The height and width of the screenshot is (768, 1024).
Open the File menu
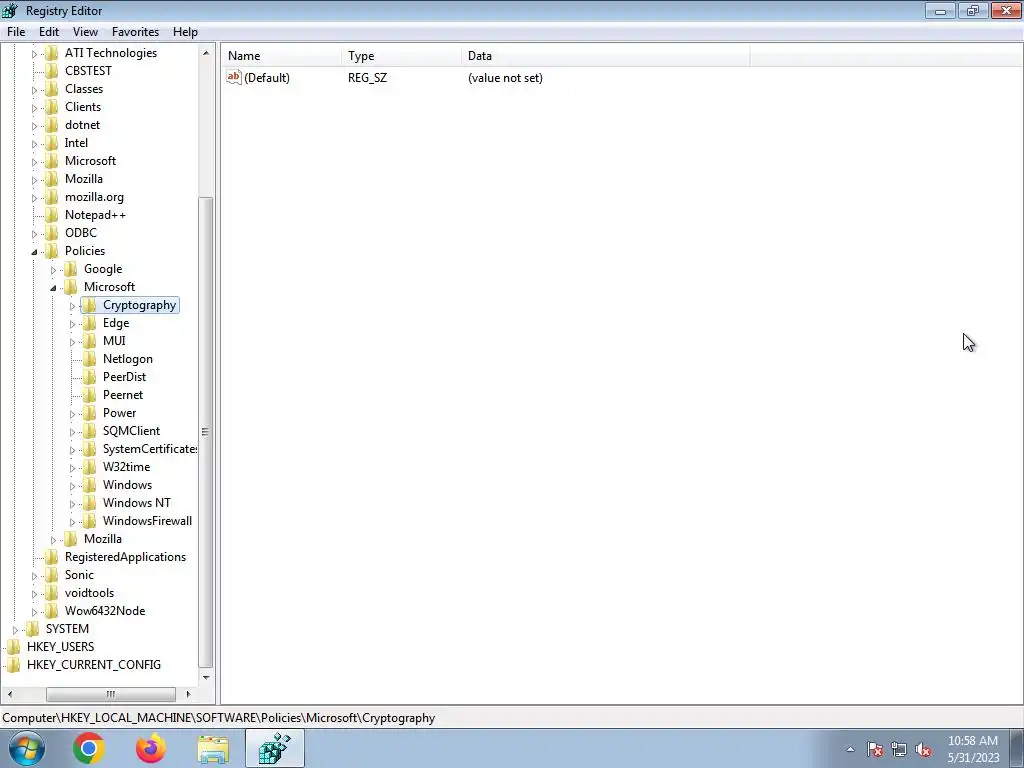pyautogui.click(x=16, y=31)
